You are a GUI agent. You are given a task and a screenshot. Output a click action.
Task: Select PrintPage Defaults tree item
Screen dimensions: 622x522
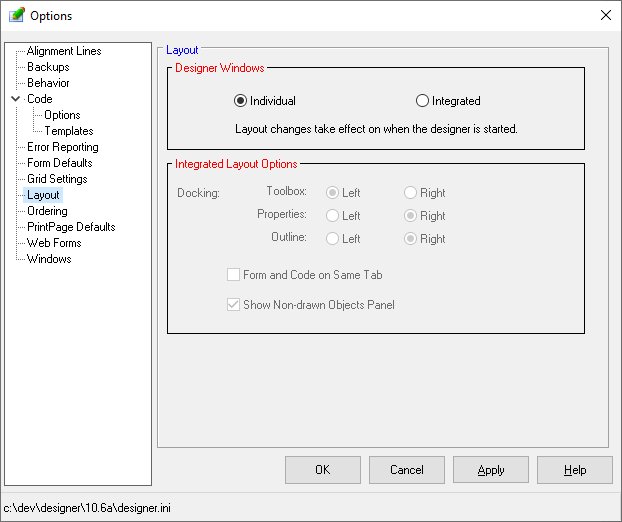[x=70, y=227]
